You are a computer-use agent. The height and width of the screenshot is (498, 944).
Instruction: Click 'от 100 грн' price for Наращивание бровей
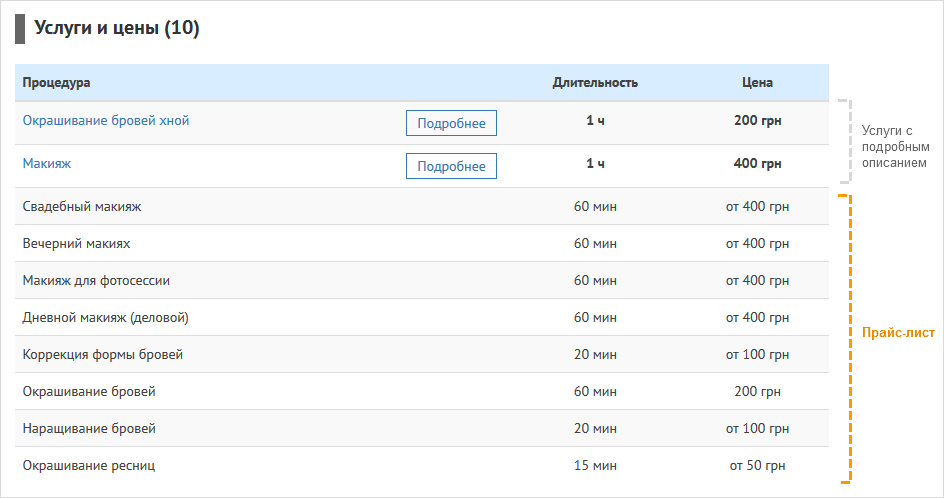click(757, 428)
